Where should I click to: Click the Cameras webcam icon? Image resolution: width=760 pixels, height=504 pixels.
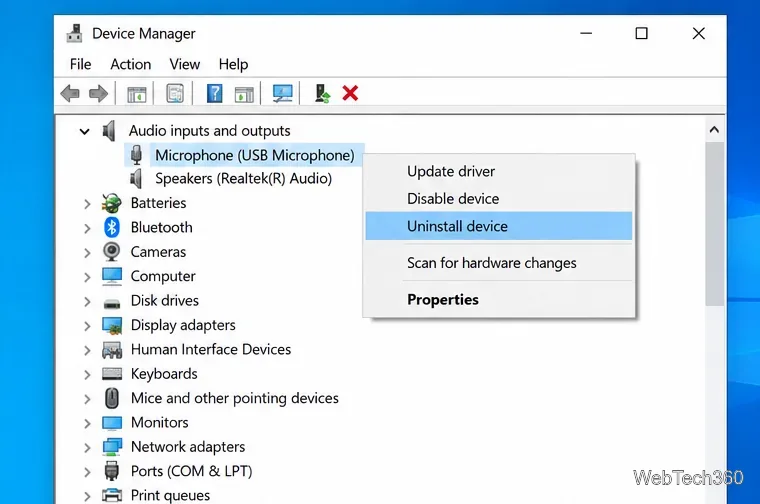[111, 252]
